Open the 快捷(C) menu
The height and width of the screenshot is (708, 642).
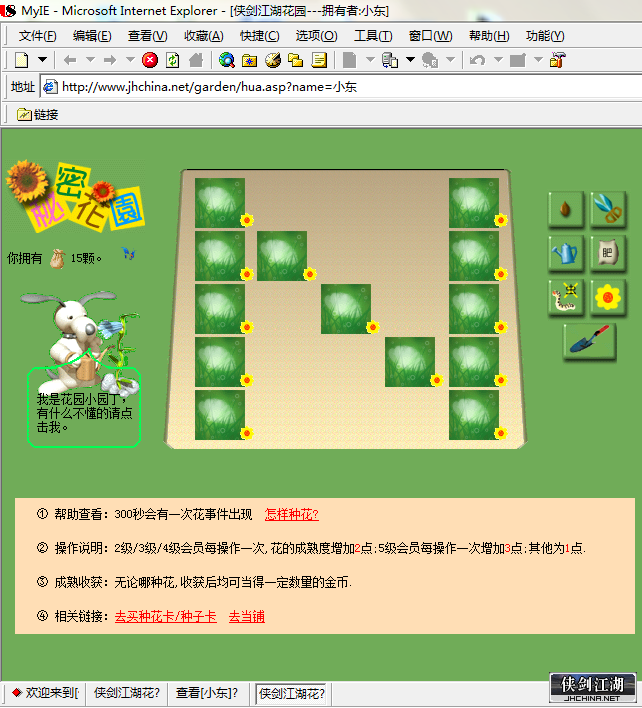(260, 36)
